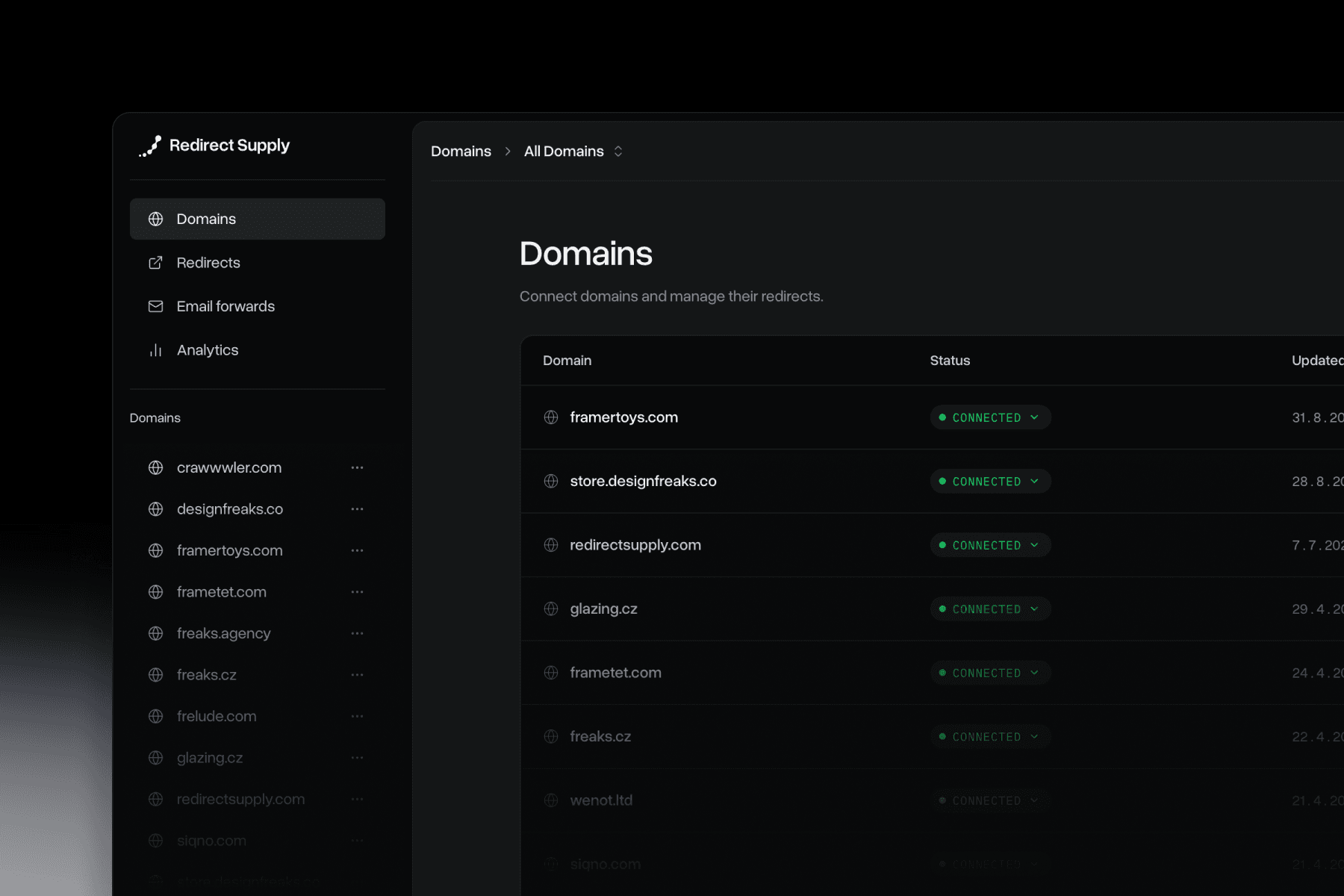This screenshot has height=896, width=1344.
Task: Open store.designfreaks.co in the domains table
Action: coord(643,482)
